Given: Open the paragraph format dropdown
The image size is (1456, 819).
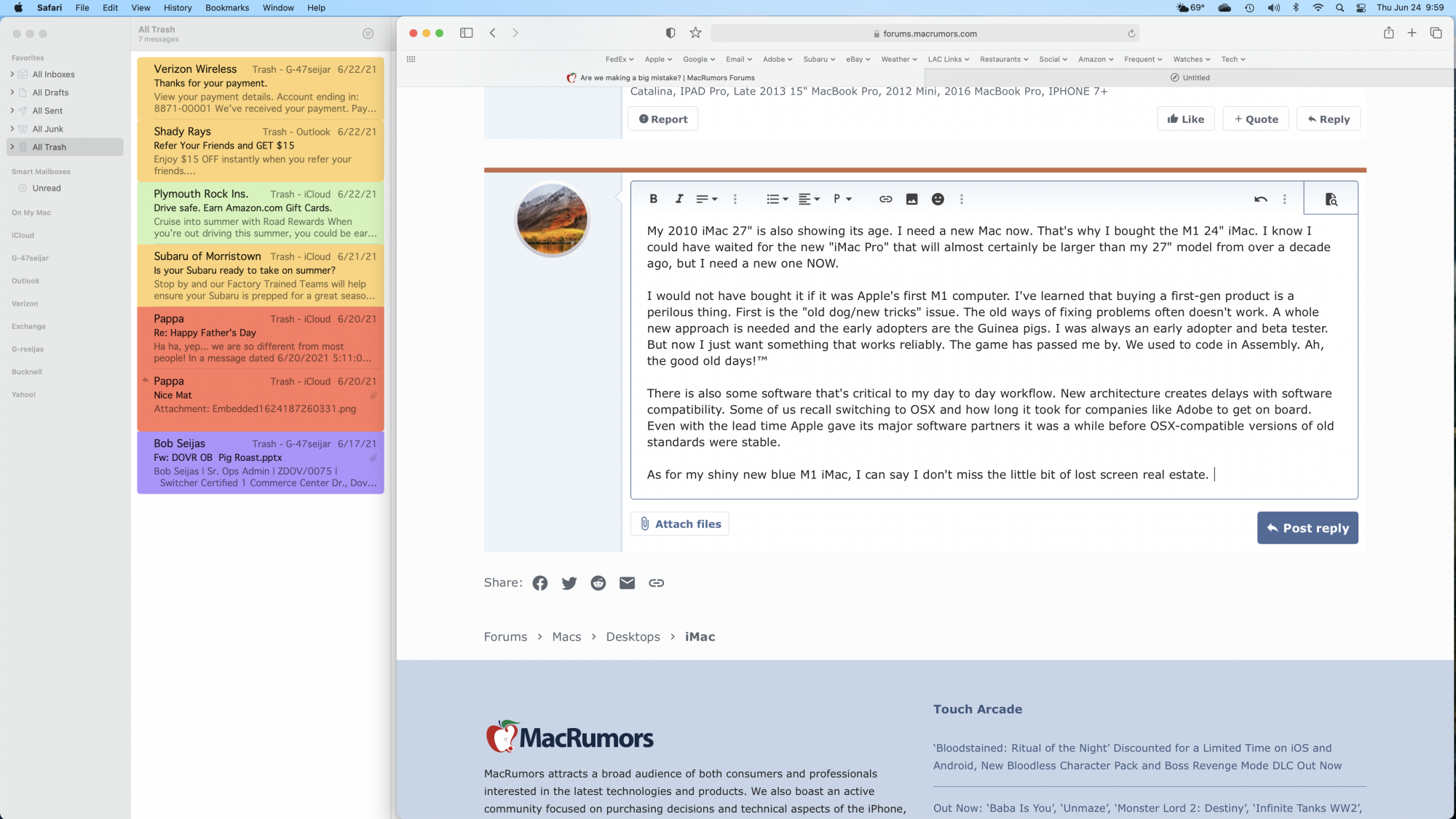Looking at the screenshot, I should tap(842, 199).
